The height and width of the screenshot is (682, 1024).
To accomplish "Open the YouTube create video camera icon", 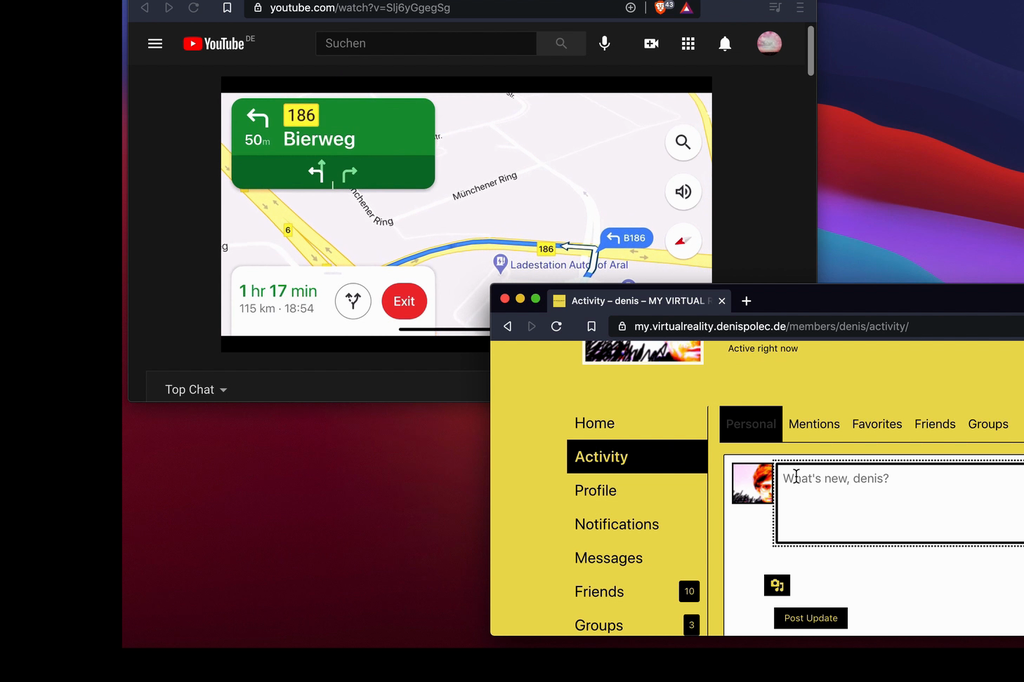I will click(x=651, y=43).
